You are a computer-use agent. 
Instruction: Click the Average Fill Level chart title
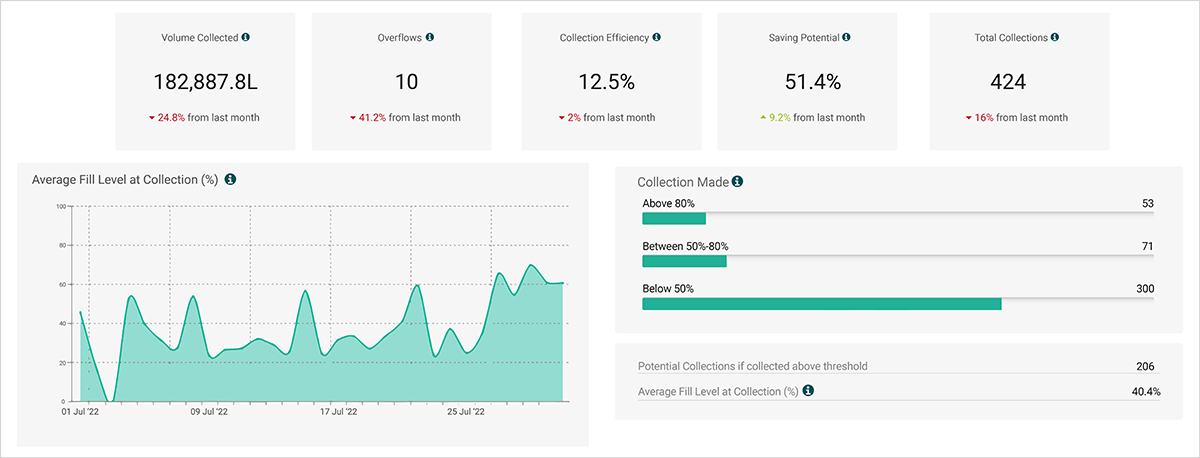point(125,180)
